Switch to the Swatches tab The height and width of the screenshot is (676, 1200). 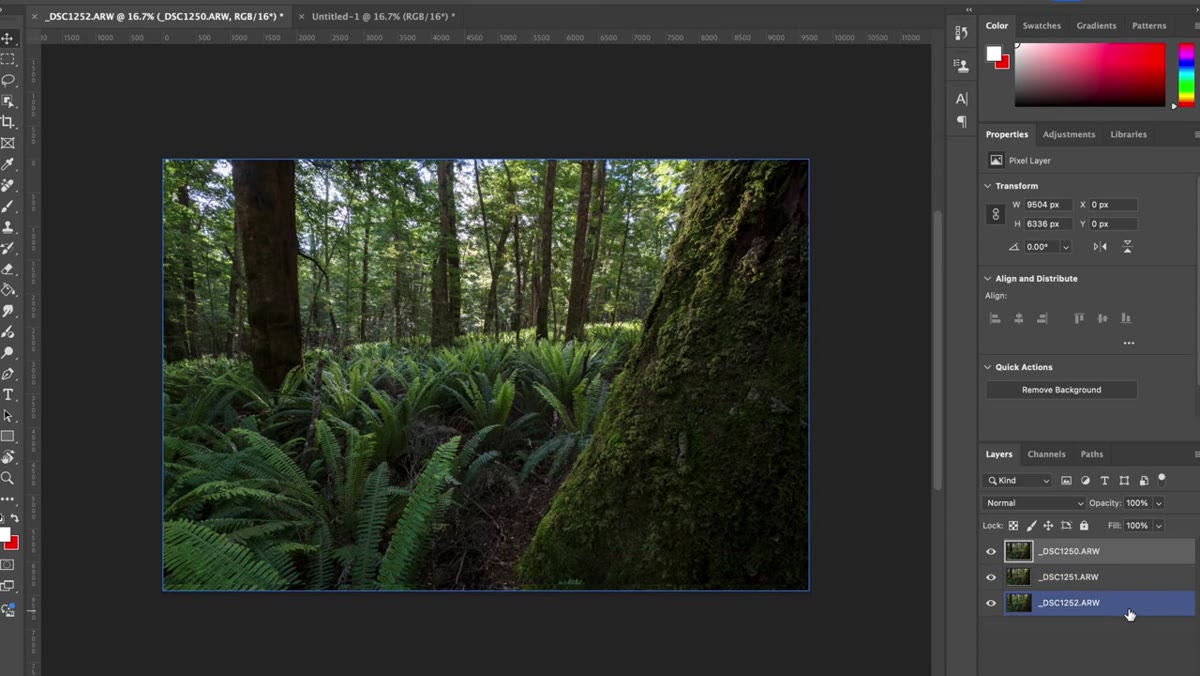1042,25
